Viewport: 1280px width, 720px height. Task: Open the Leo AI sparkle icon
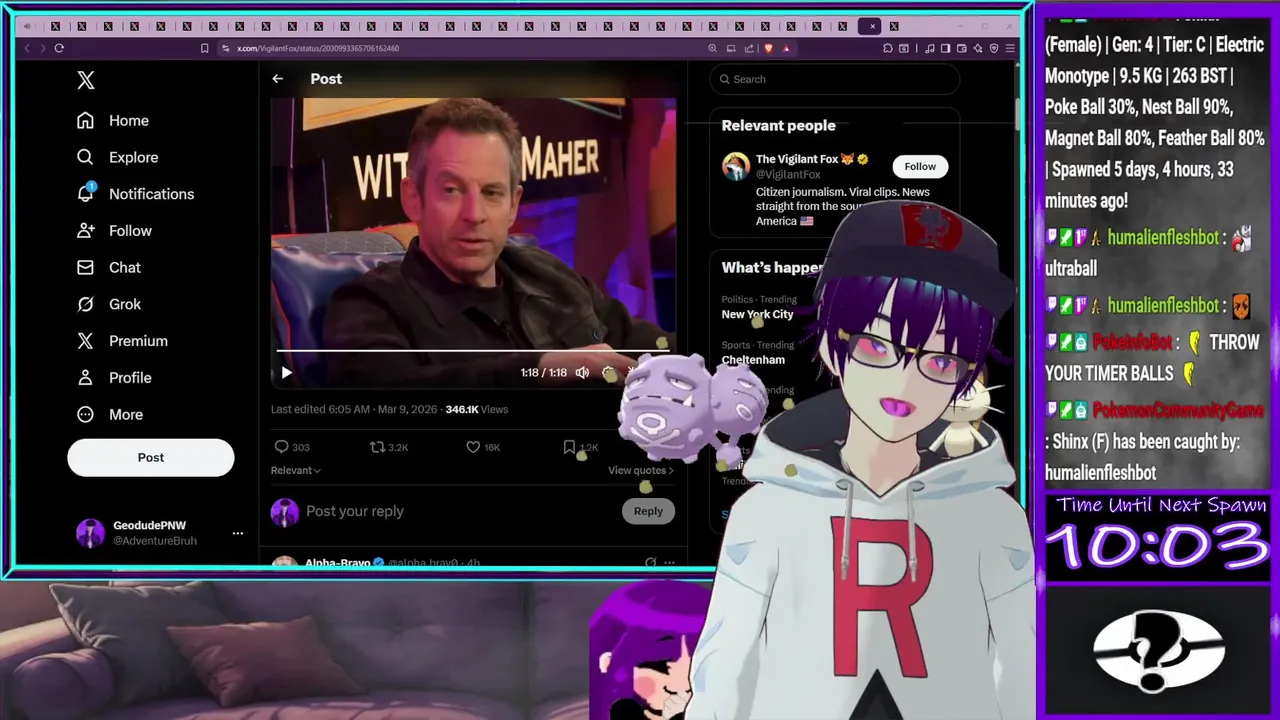[x=978, y=48]
